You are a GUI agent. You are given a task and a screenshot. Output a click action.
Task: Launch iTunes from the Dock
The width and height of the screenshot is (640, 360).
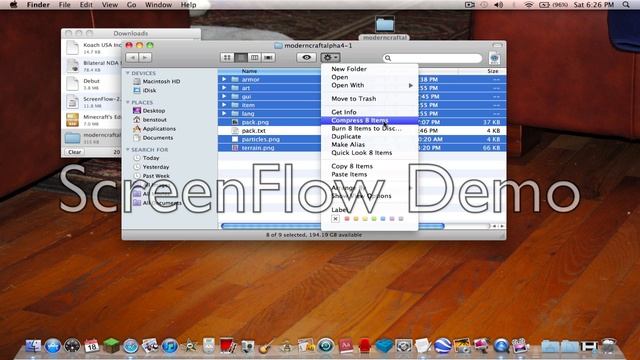tap(169, 346)
